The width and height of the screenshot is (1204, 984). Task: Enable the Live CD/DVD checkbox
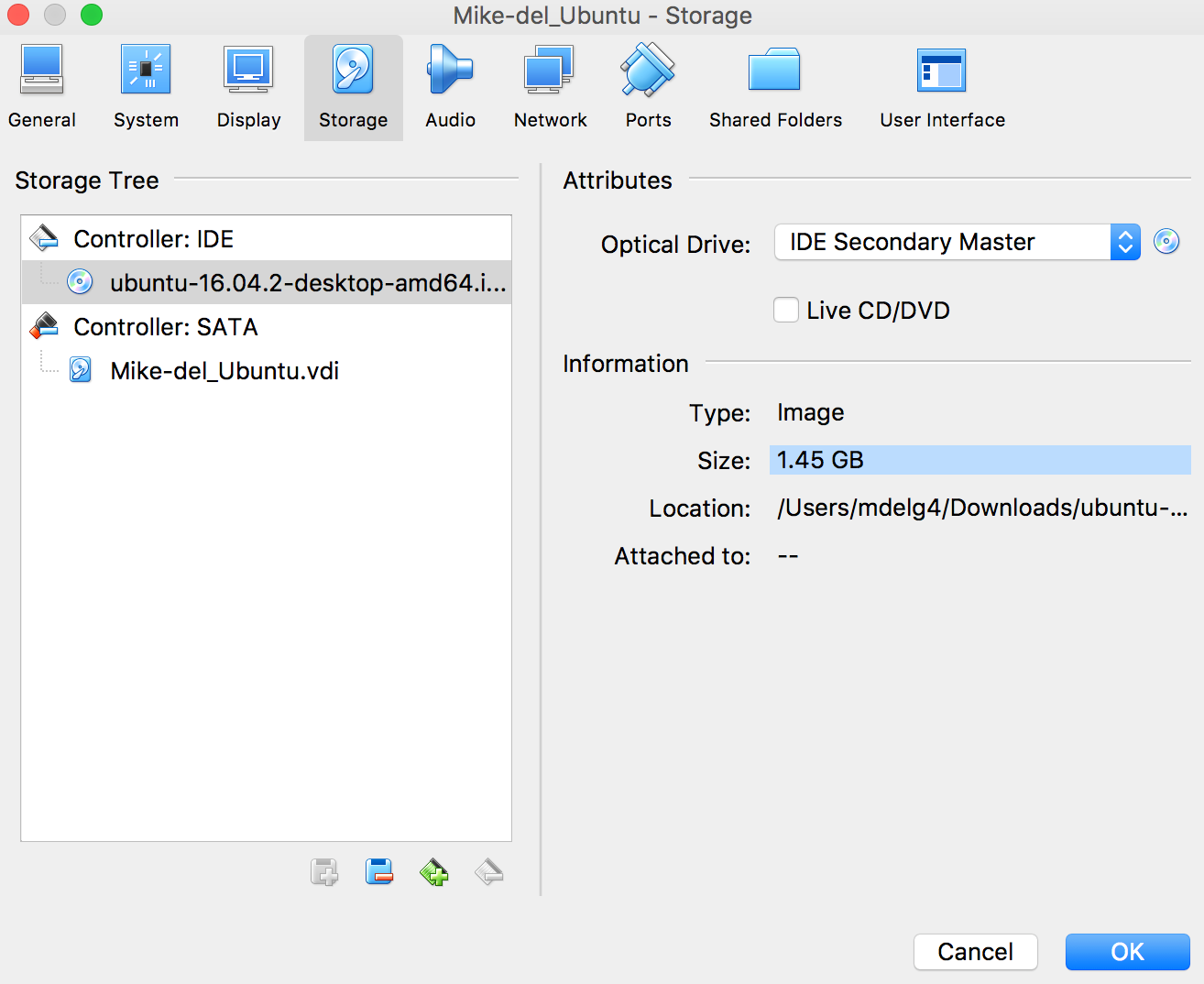coord(786,310)
